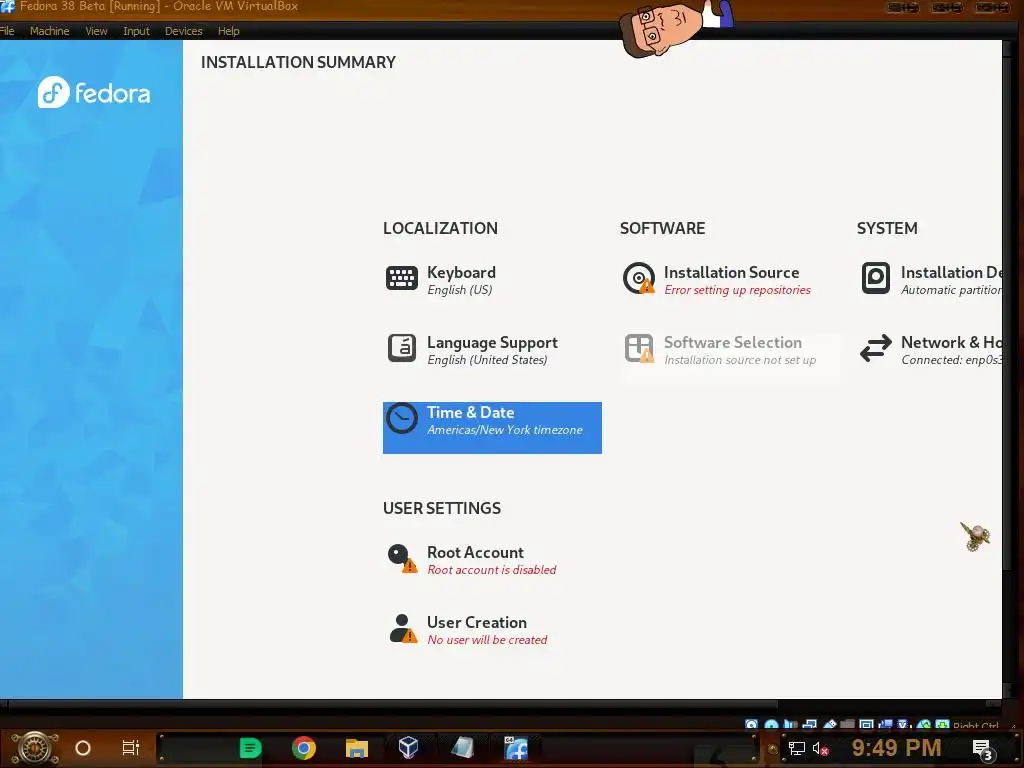Image resolution: width=1024 pixels, height=768 pixels.
Task: Launch Google Chrome from the taskbar
Action: 304,748
